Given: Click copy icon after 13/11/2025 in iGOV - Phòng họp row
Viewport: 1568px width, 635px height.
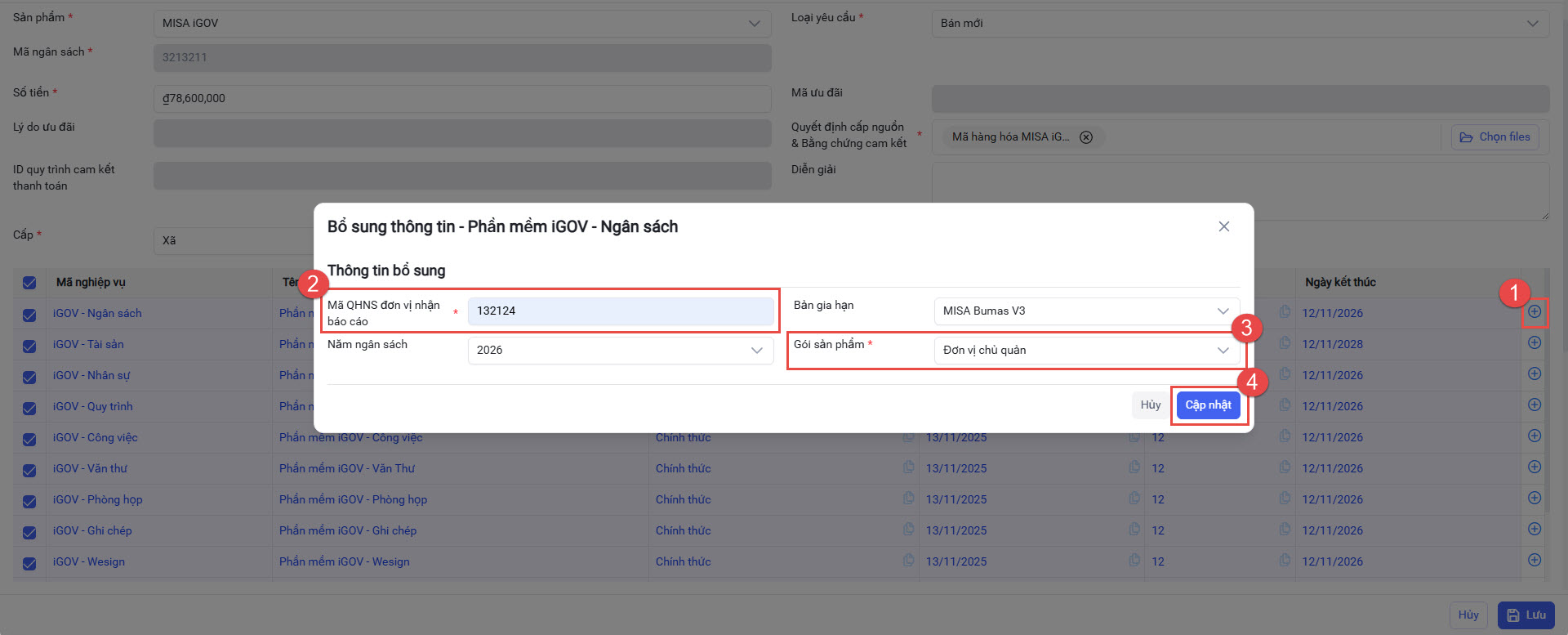Looking at the screenshot, I should (x=1134, y=498).
